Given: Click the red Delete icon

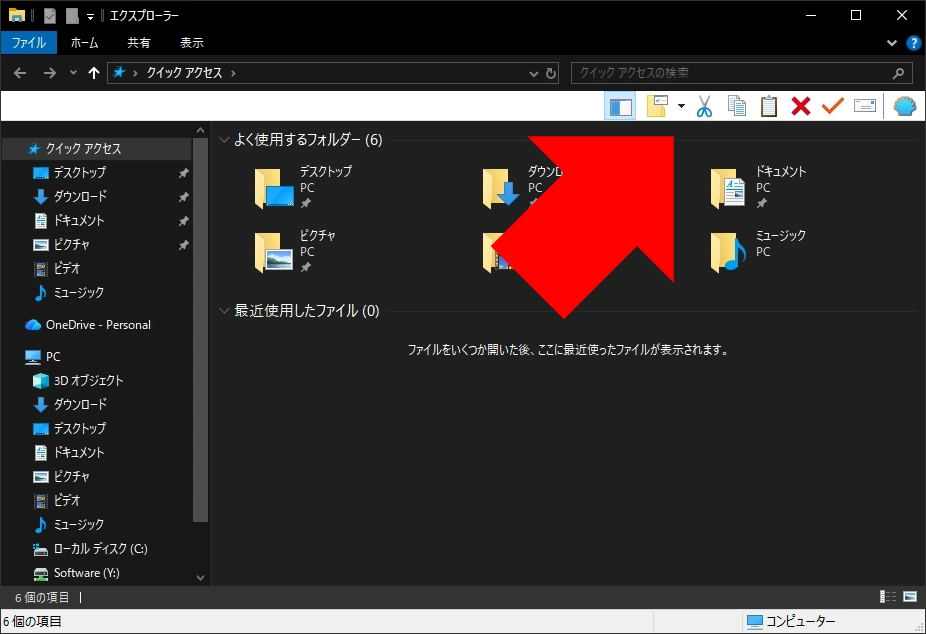Looking at the screenshot, I should pos(800,105).
